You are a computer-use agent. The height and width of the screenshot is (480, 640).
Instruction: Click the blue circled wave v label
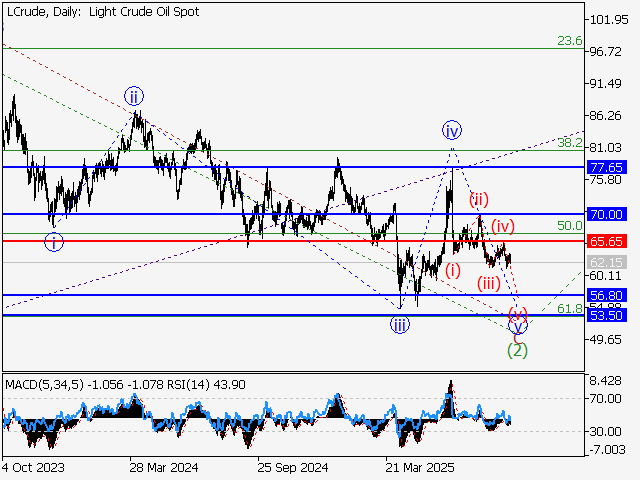pos(517,325)
